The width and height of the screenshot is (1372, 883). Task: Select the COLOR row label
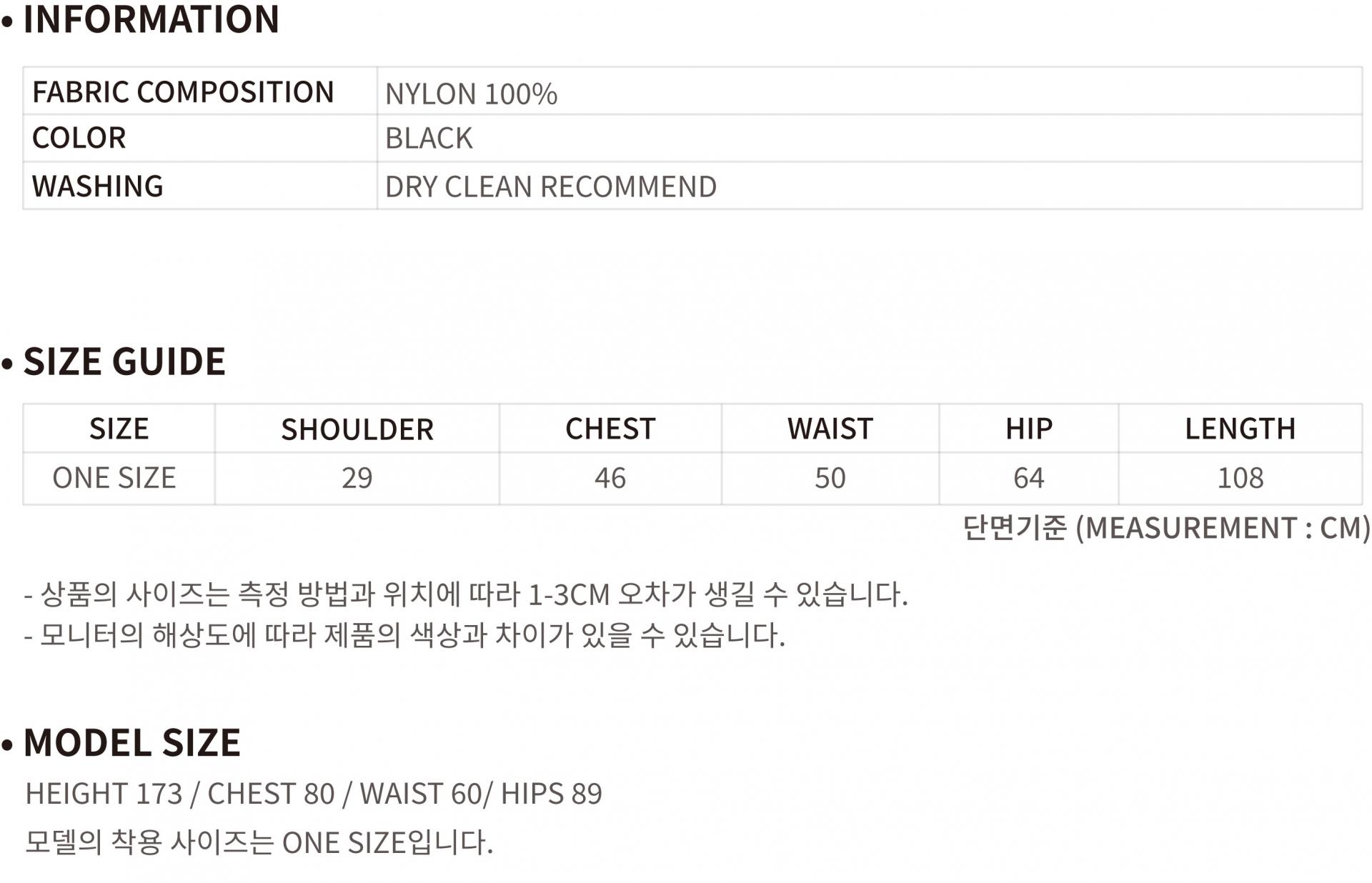pos(79,138)
